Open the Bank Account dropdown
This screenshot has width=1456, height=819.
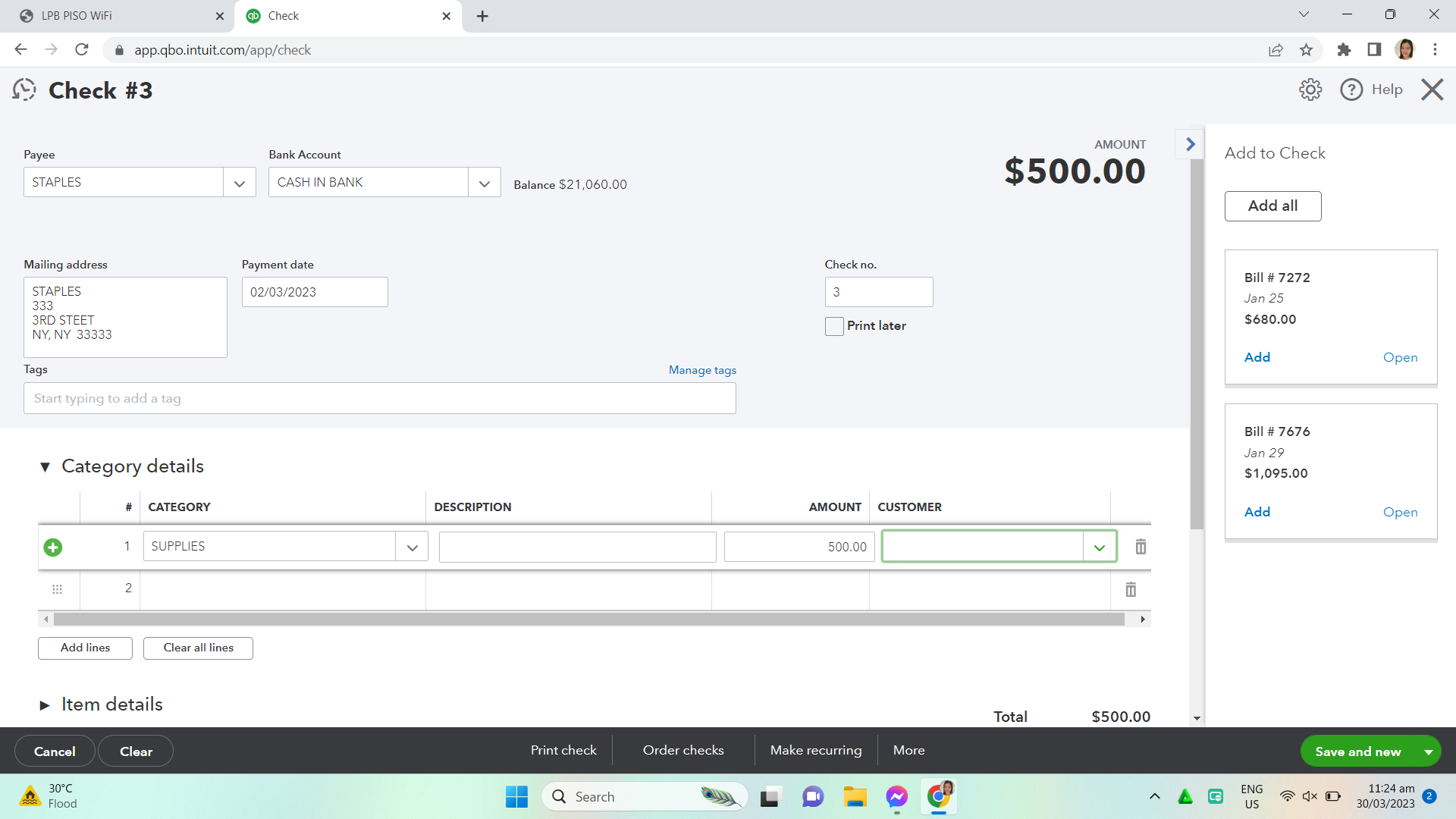484,183
